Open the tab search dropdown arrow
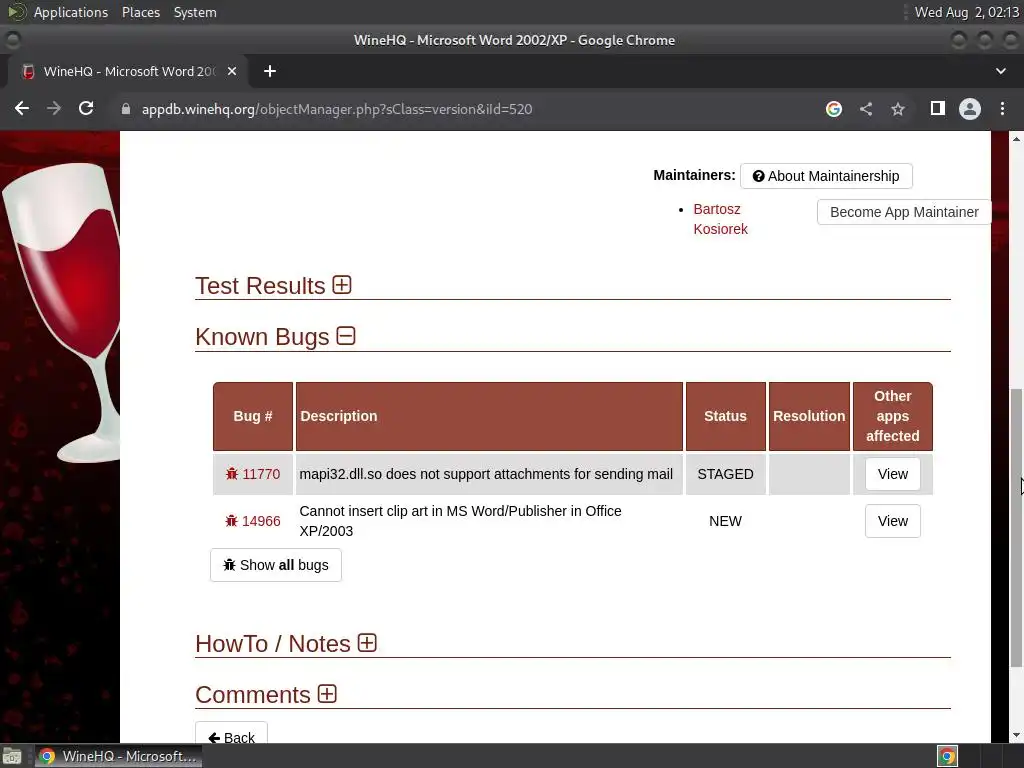 click(1000, 71)
